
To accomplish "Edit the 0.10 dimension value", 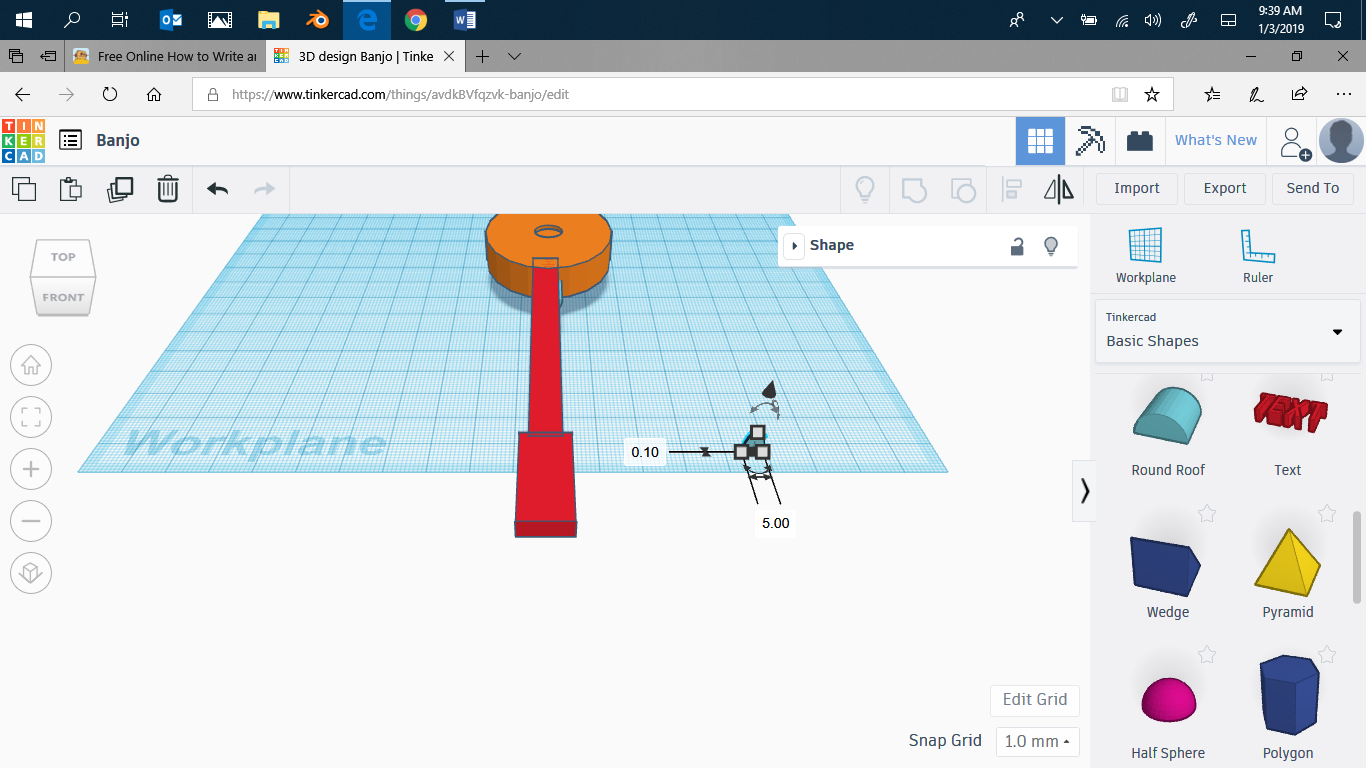I will point(645,453).
